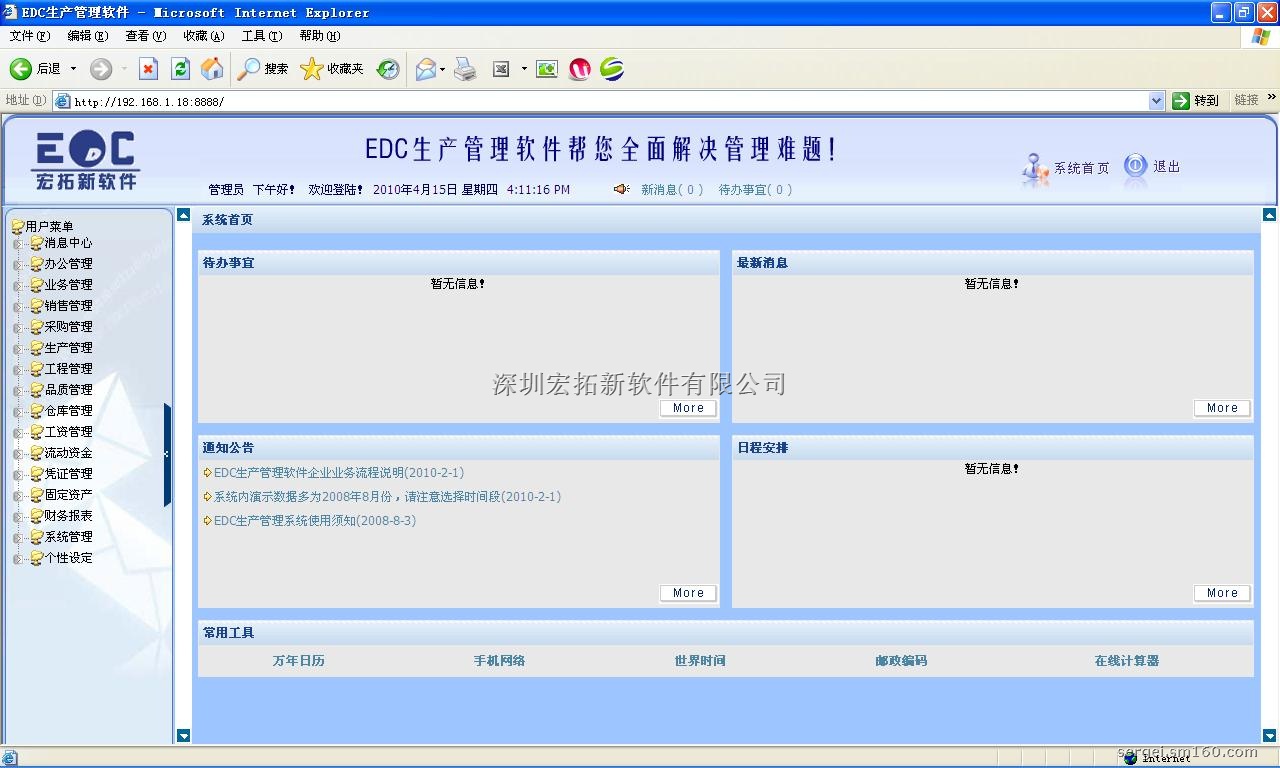Click the Print toolbar icon
Screen dimensions: 1280x768
465,69
